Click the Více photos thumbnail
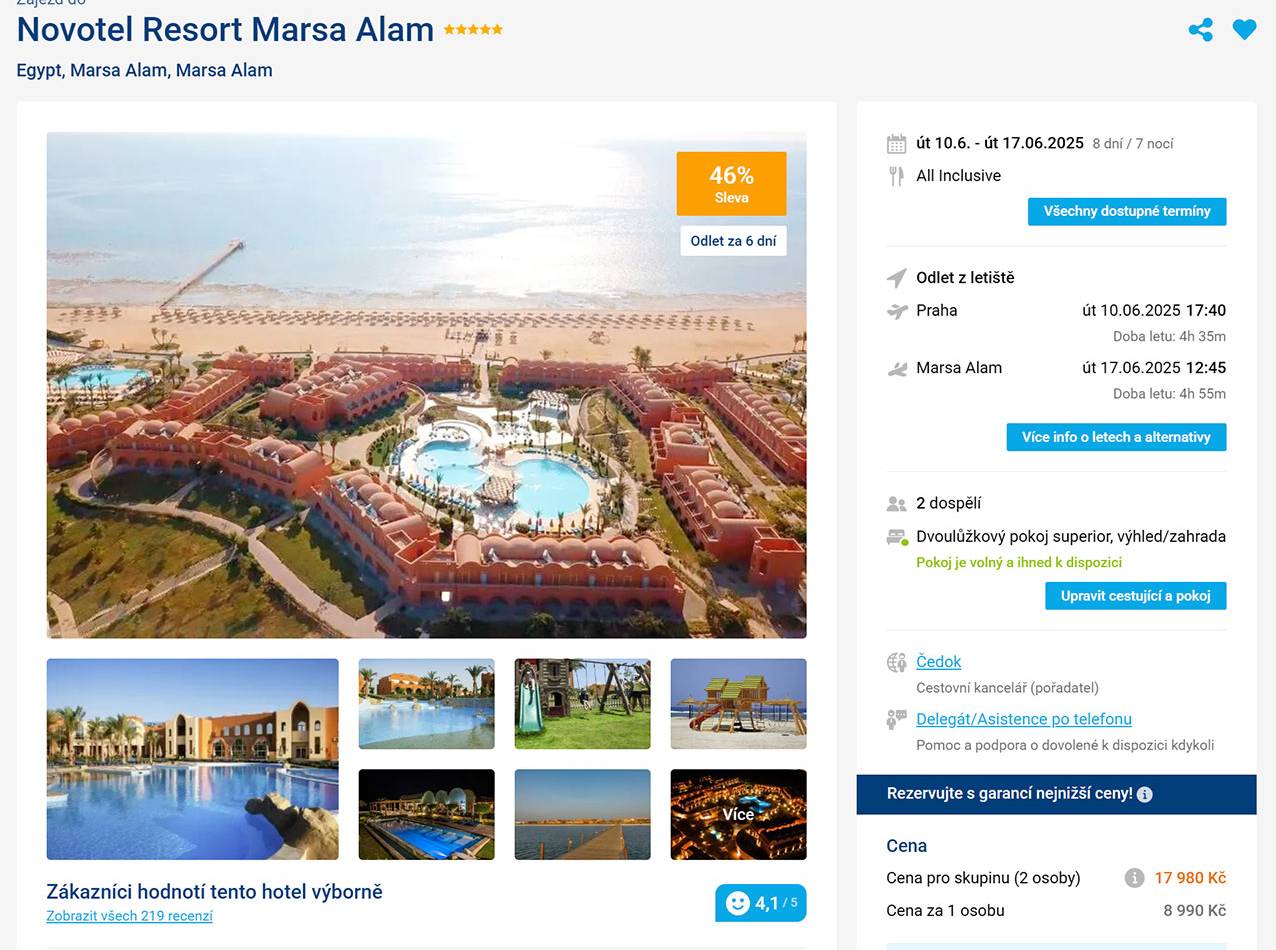The height and width of the screenshot is (950, 1276). coord(738,814)
